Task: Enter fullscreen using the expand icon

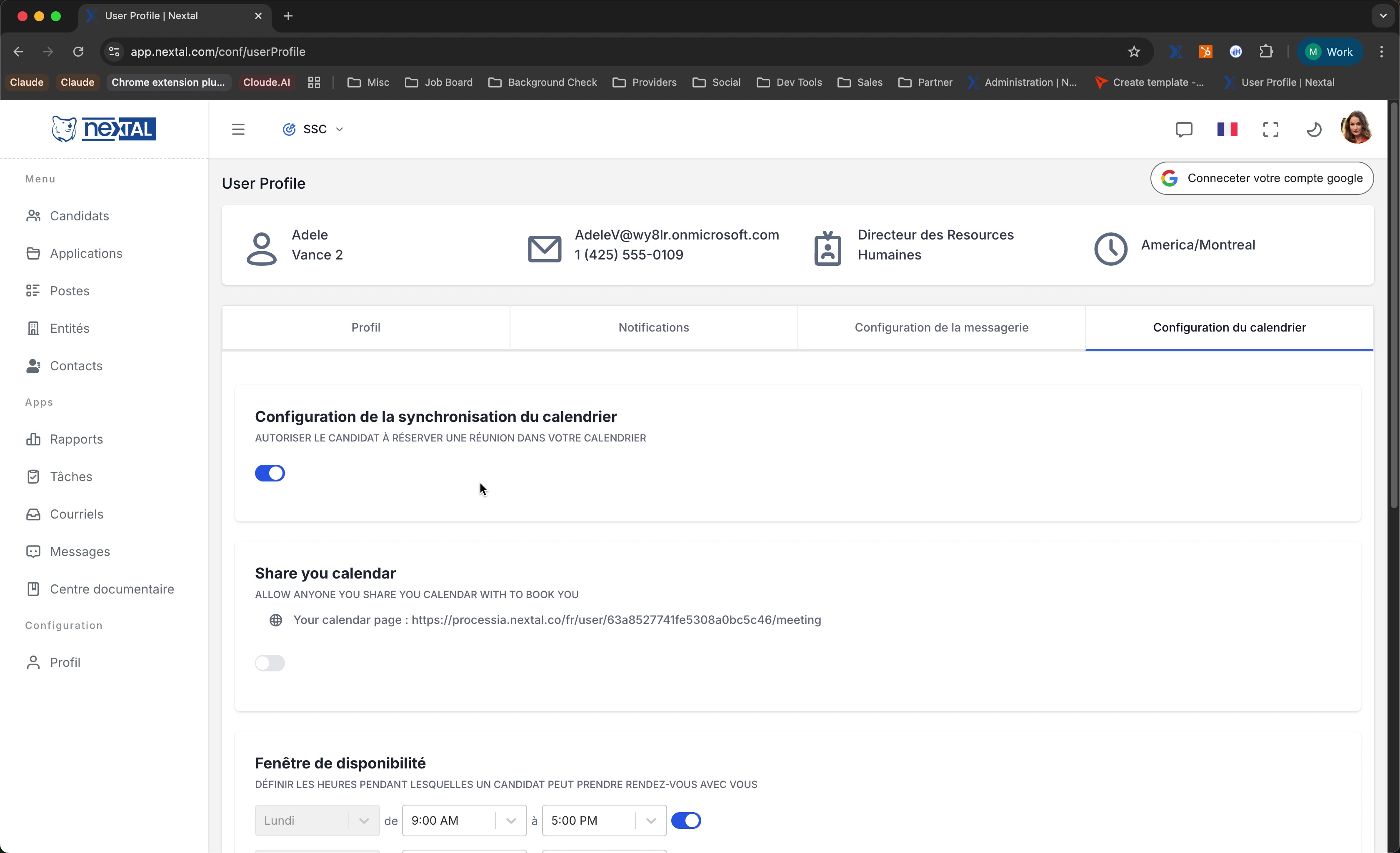Action: [1270, 129]
